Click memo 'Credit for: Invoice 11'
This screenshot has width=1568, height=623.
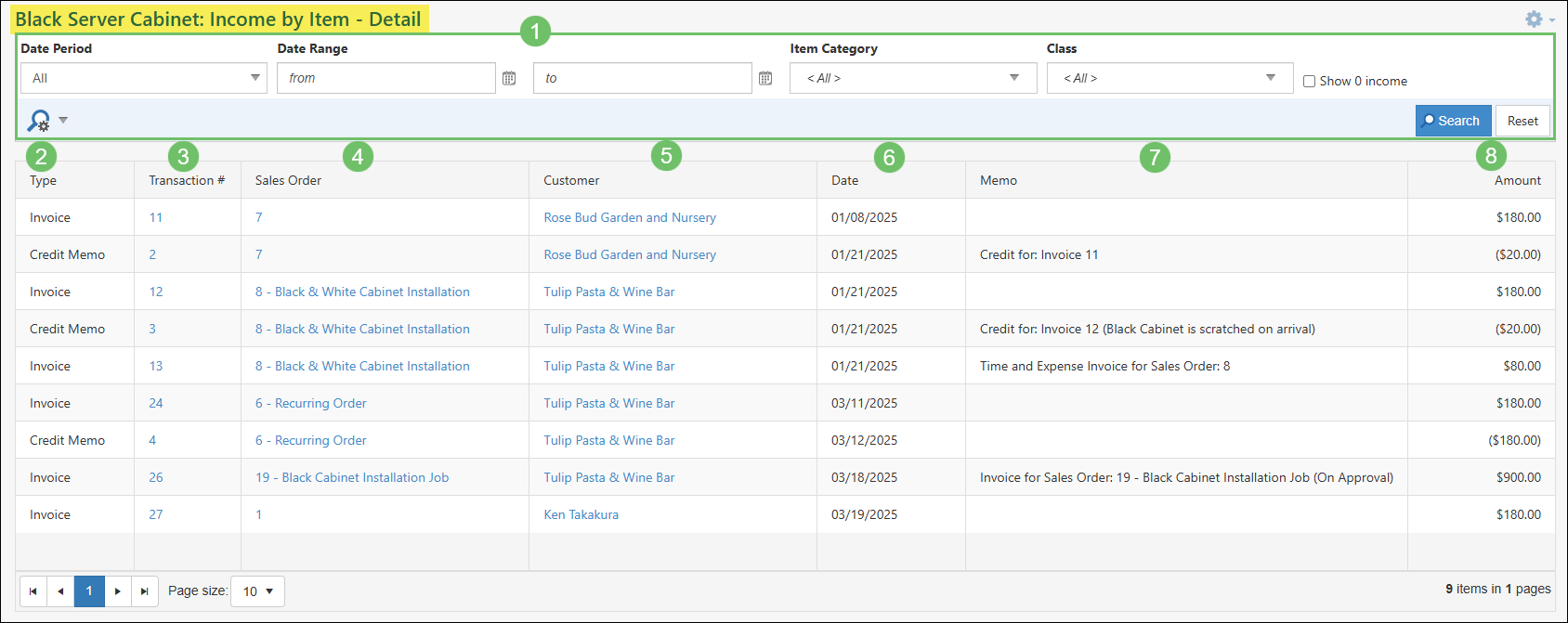1039,254
